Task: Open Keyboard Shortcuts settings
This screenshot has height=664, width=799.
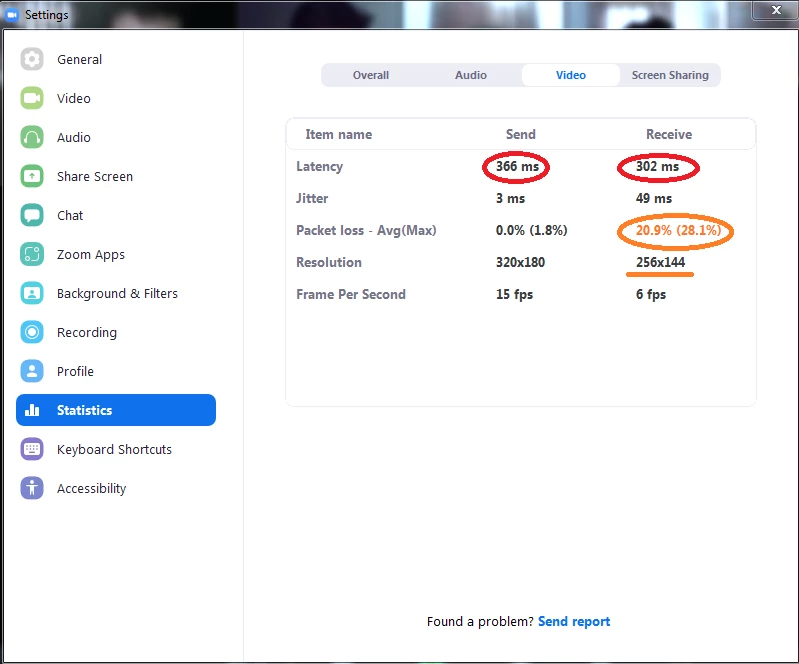Action: [114, 449]
